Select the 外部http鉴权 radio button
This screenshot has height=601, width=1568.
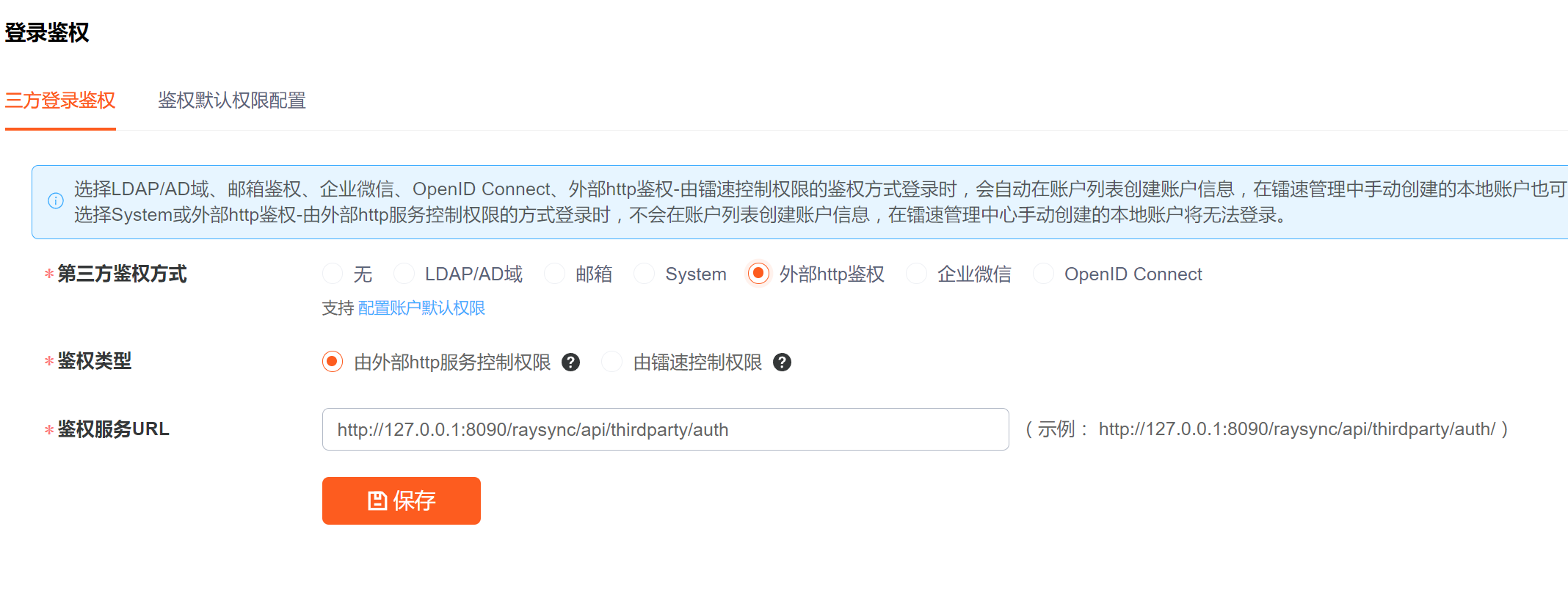tap(758, 274)
